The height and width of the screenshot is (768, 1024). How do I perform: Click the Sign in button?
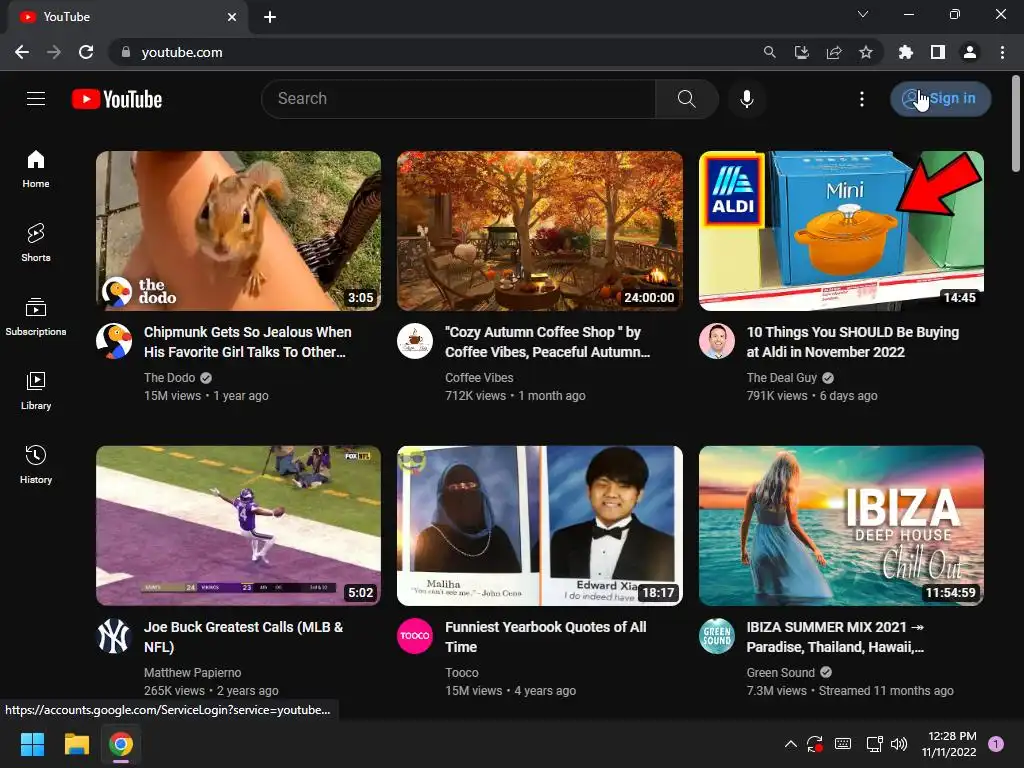940,99
